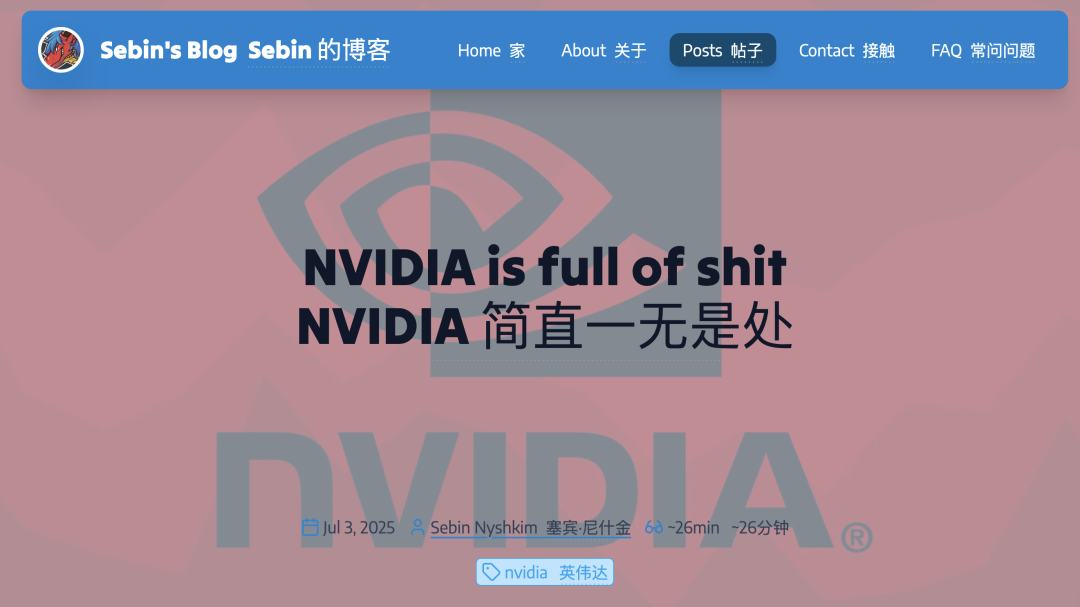Viewport: 1080px width, 607px height.
Task: Click the ~26min reading time text
Action: (x=693, y=528)
